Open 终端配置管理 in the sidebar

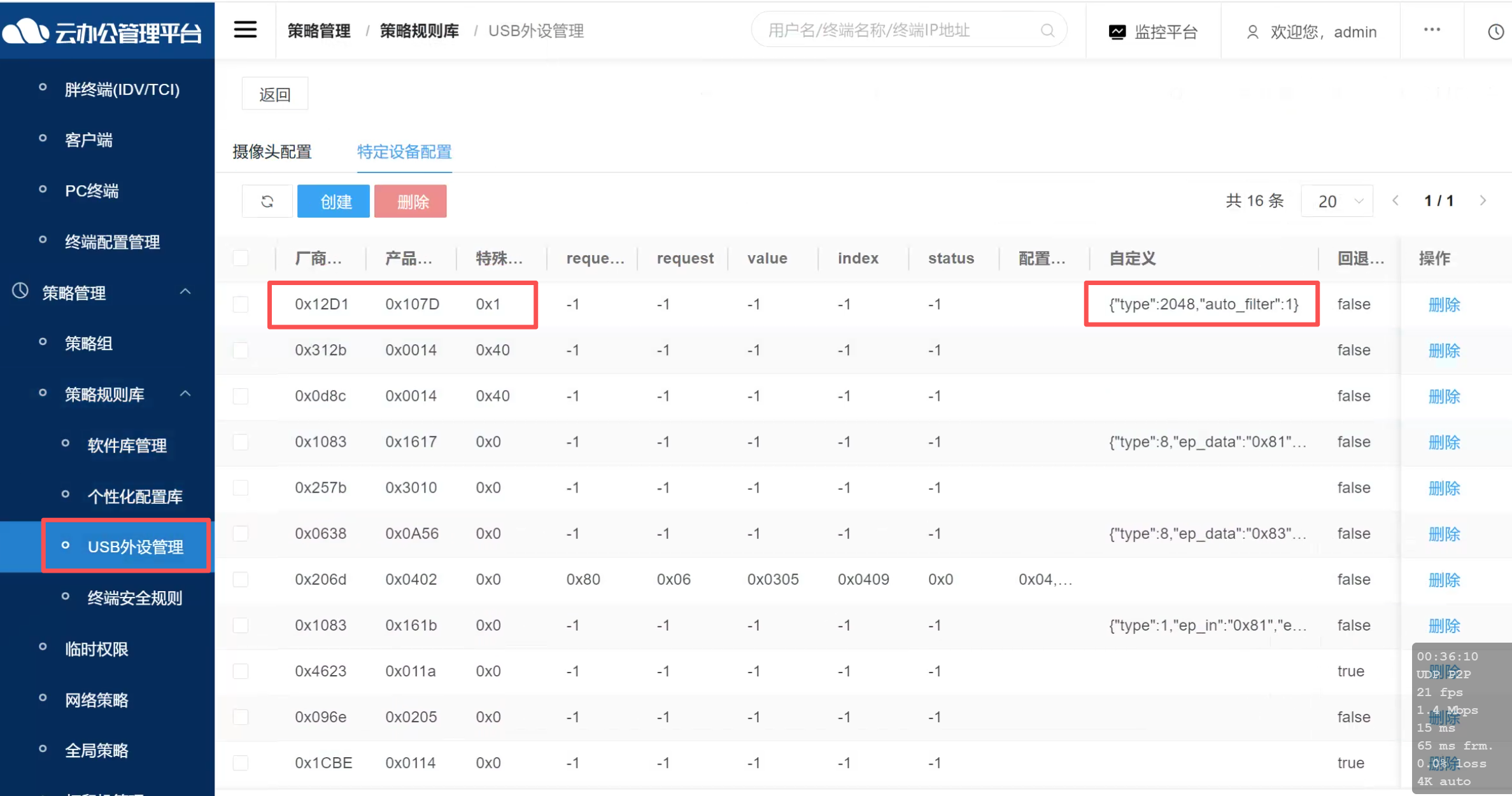[x=113, y=242]
